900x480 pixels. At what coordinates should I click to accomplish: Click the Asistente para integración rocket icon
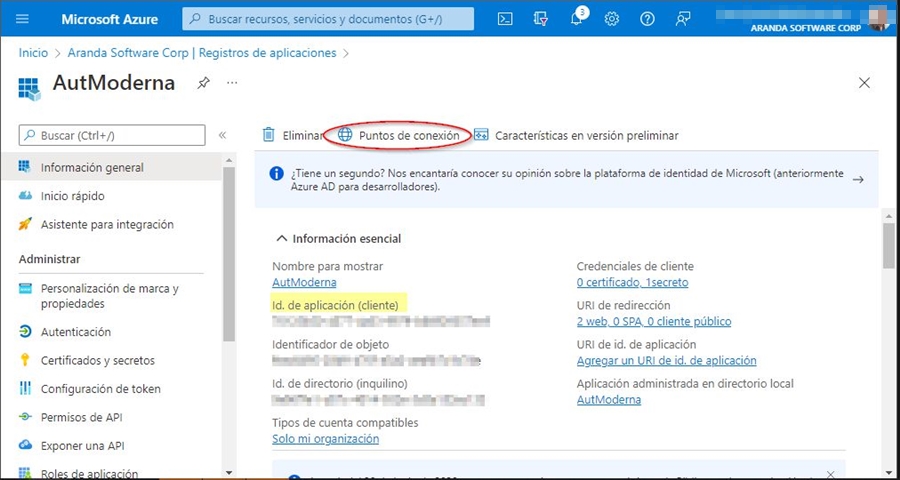tap(25, 224)
